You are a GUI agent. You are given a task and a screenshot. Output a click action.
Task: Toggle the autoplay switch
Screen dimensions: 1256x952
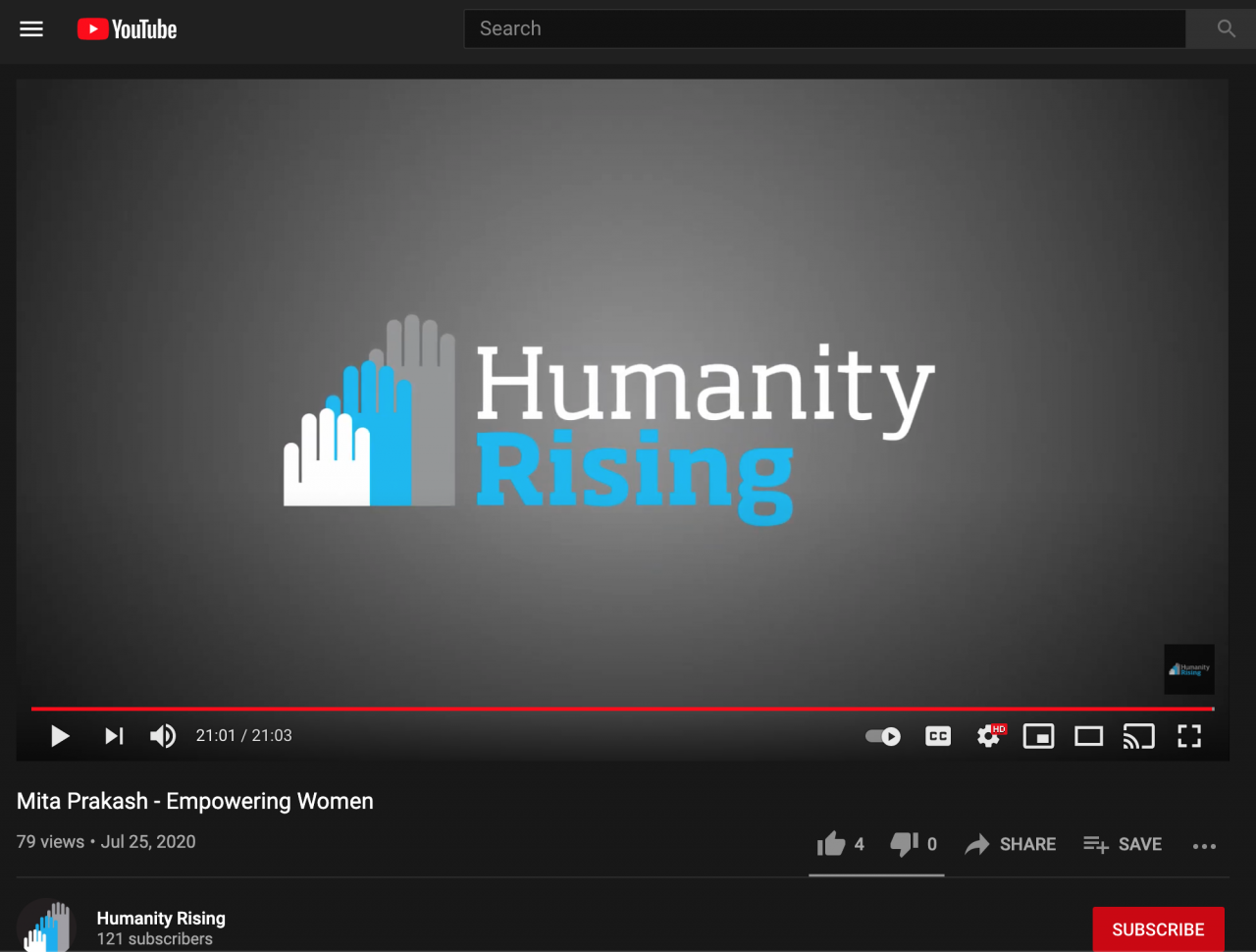pyautogui.click(x=883, y=736)
